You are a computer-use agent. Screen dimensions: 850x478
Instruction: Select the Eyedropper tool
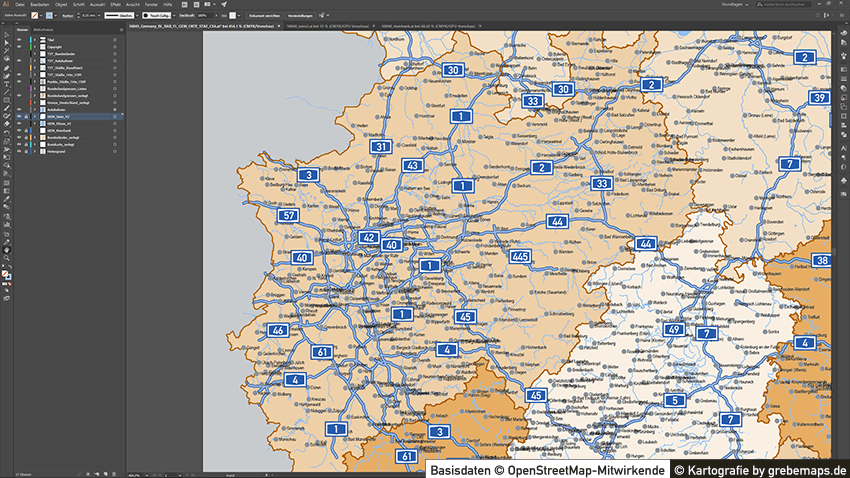click(x=6, y=199)
